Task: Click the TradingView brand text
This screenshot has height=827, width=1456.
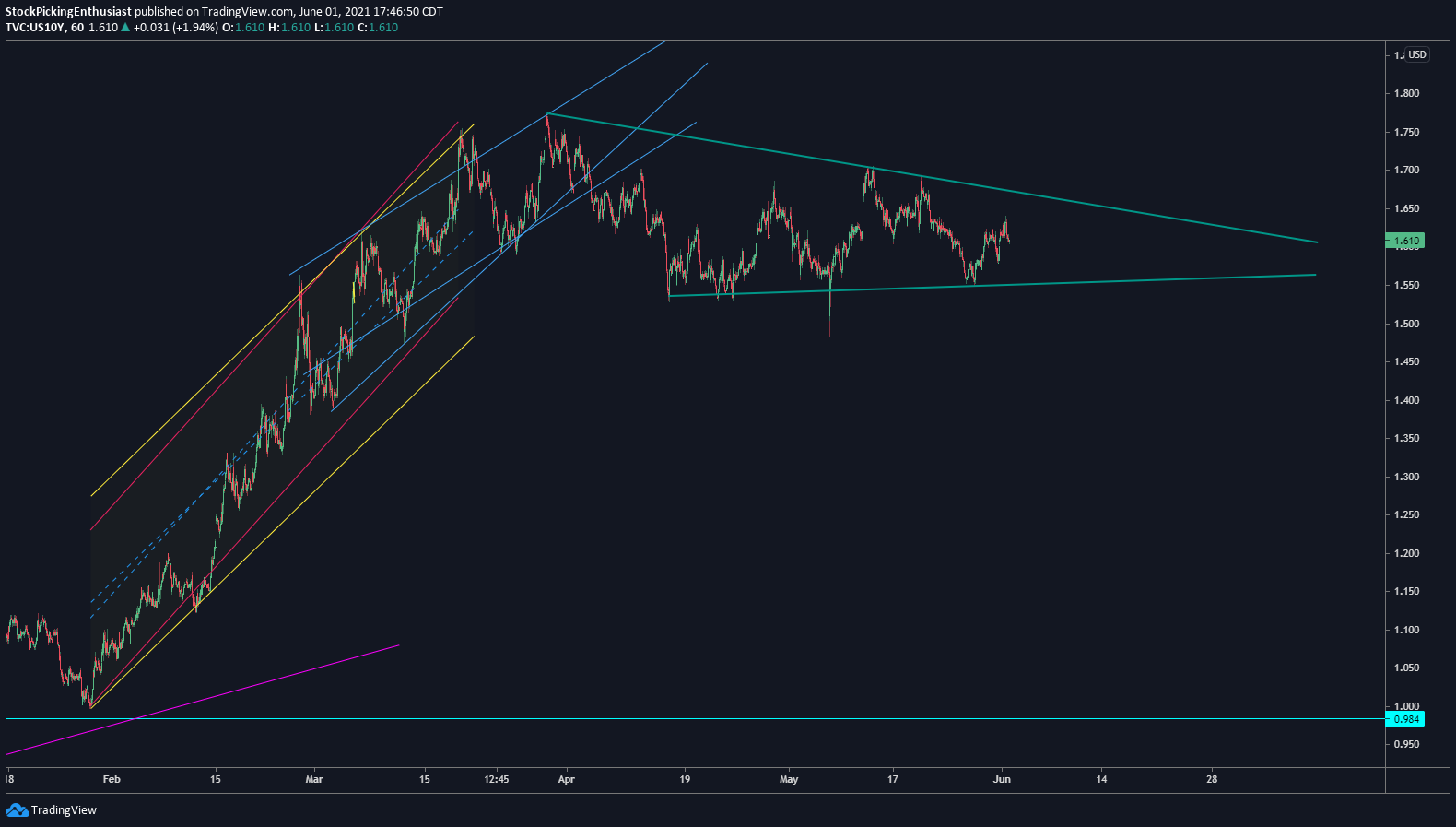Action: (x=64, y=810)
